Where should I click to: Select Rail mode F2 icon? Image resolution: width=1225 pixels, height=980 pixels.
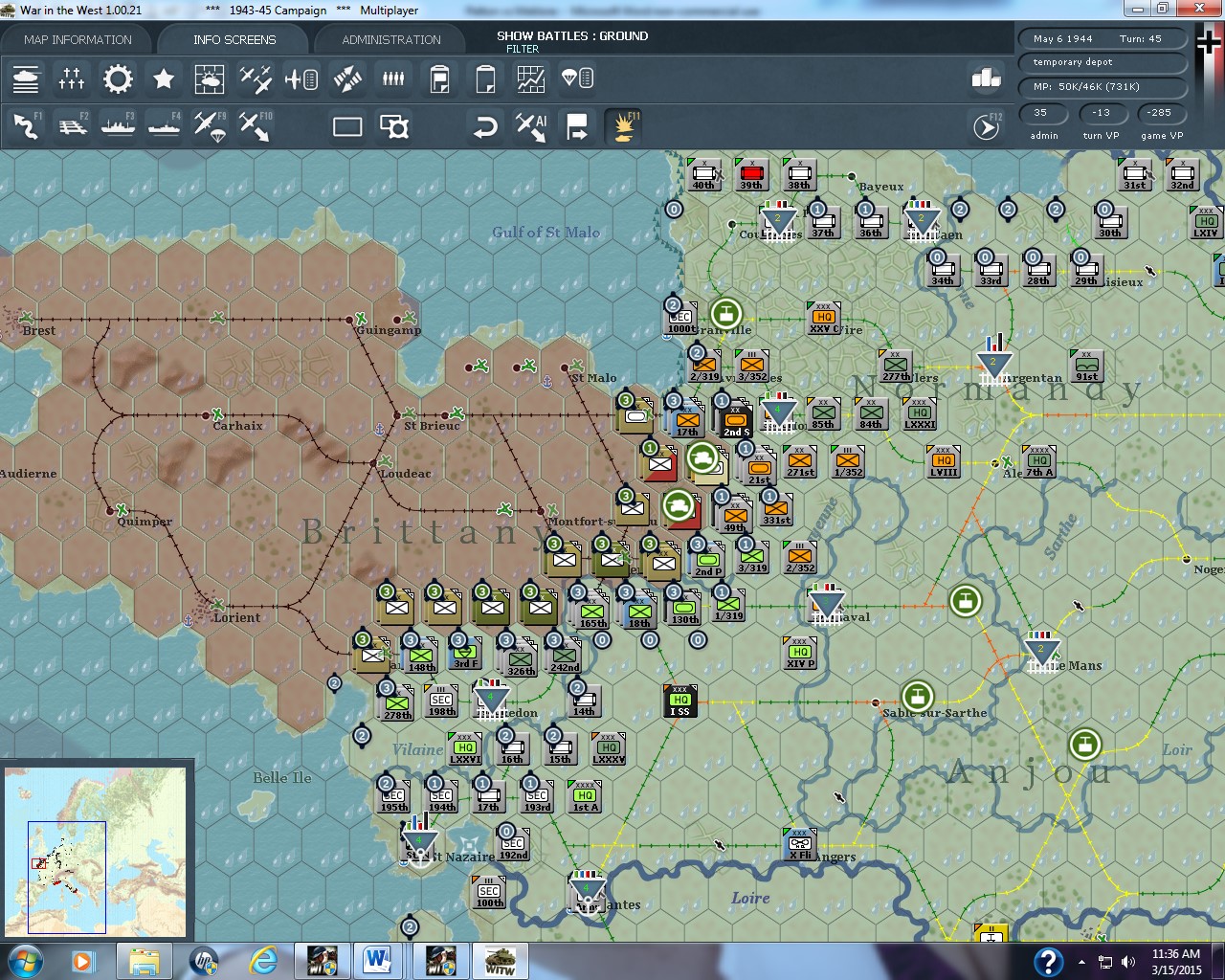click(72, 126)
